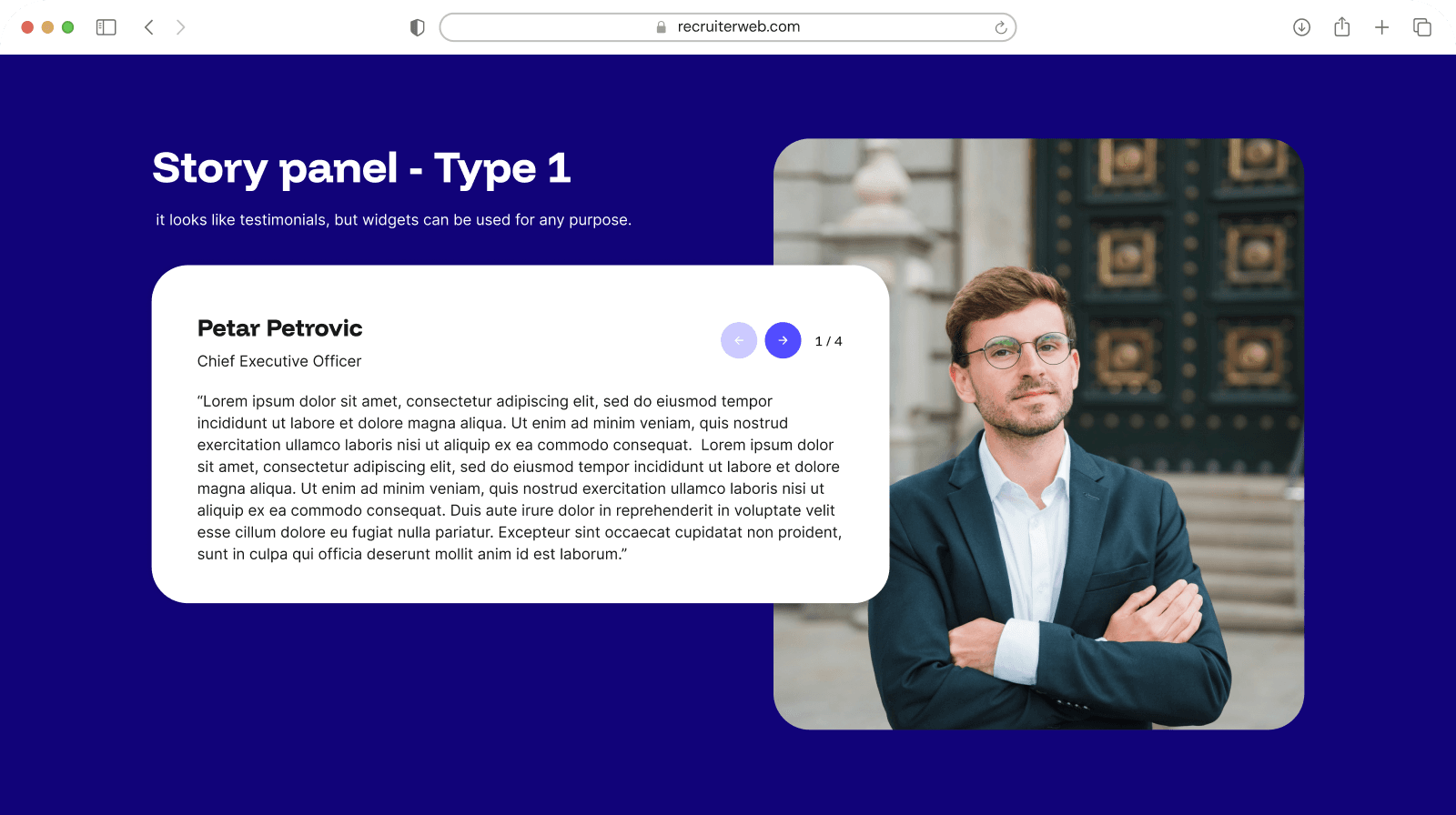Click the previous testimonial arrow button
This screenshot has height=815, width=1456.
tap(739, 340)
